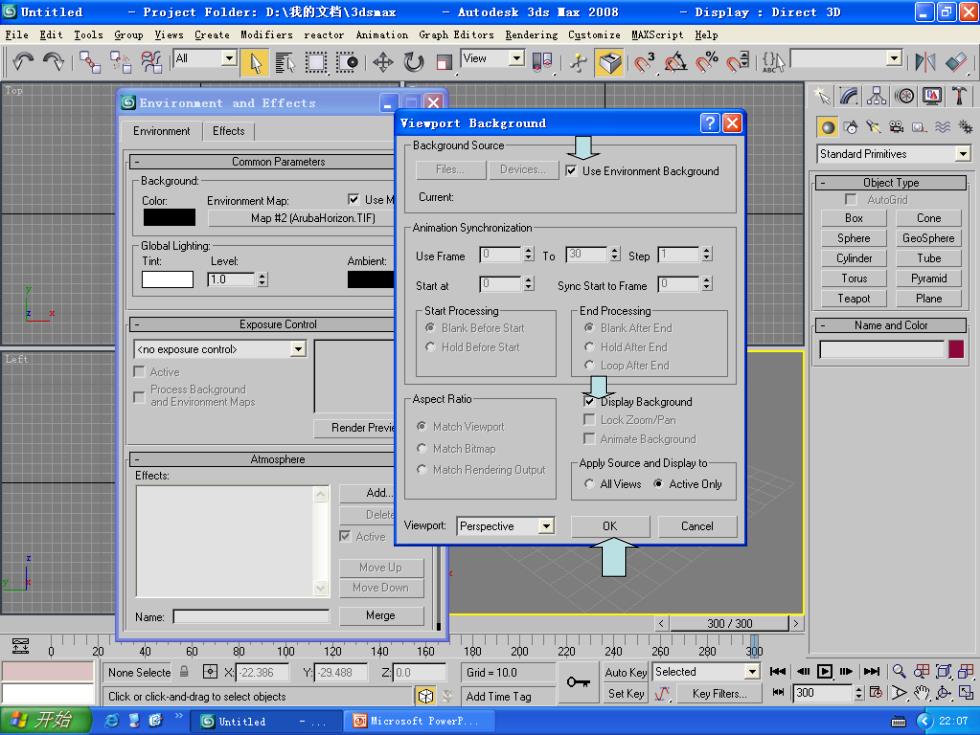
Task: Open the Utilities hammer panel icon
Action: (959, 96)
